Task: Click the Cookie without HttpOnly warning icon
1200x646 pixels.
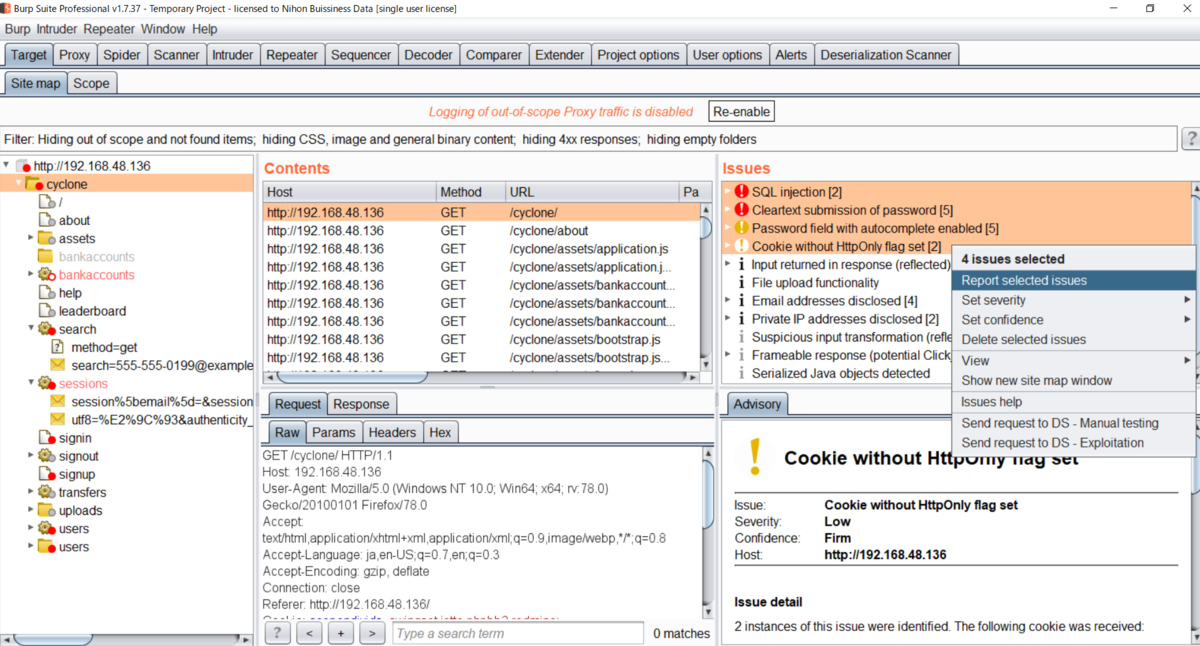Action: pos(741,246)
